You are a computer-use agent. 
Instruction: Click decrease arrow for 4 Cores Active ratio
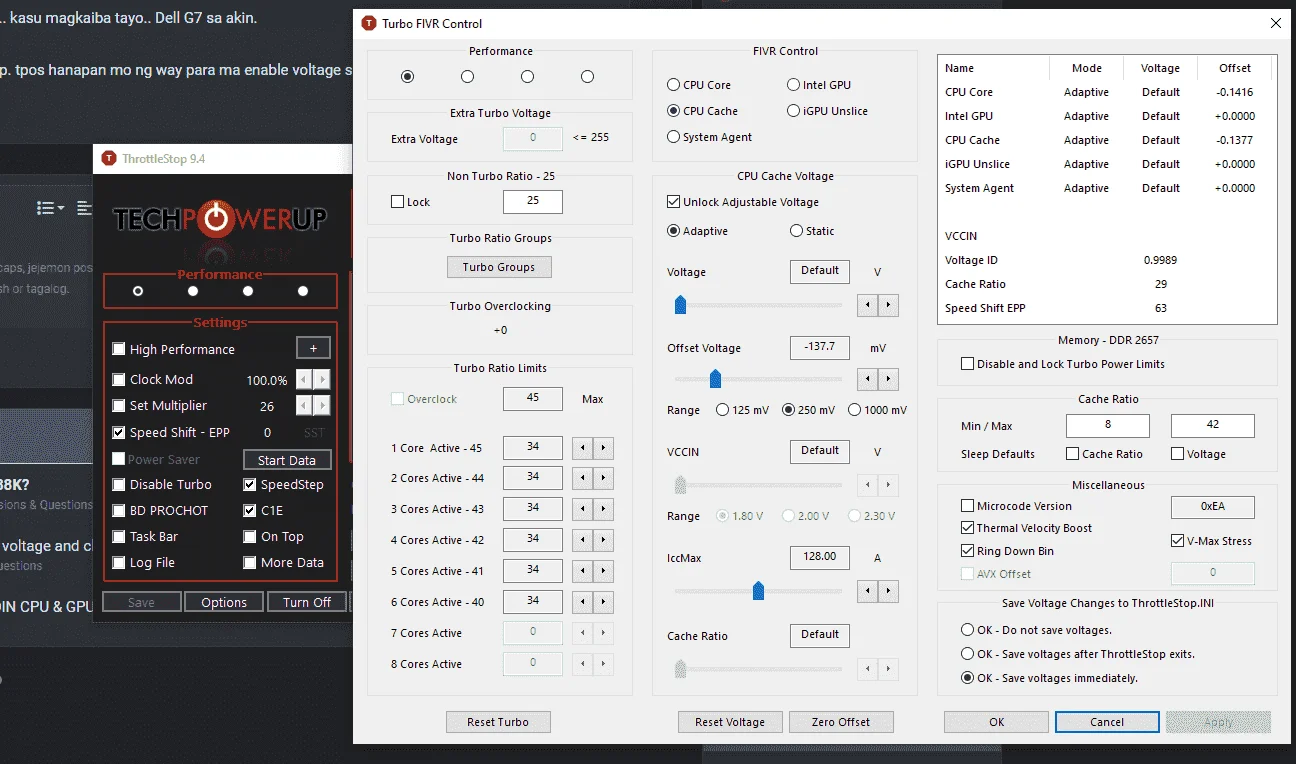tap(582, 541)
